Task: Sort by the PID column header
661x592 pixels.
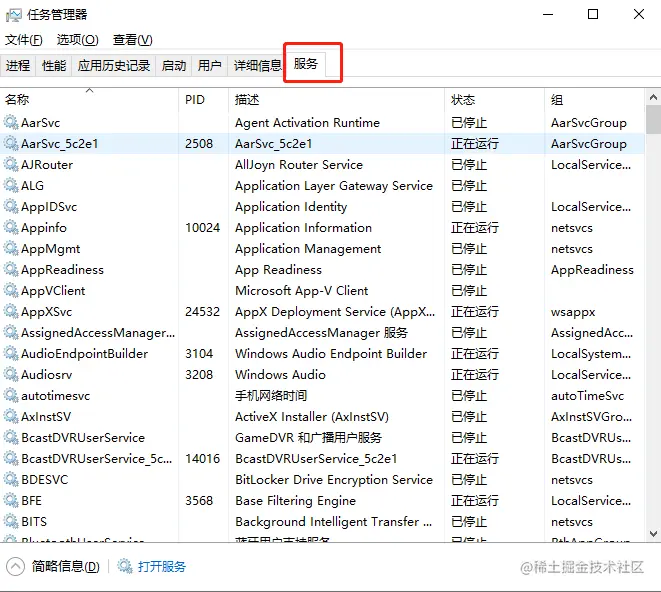Action: click(203, 100)
